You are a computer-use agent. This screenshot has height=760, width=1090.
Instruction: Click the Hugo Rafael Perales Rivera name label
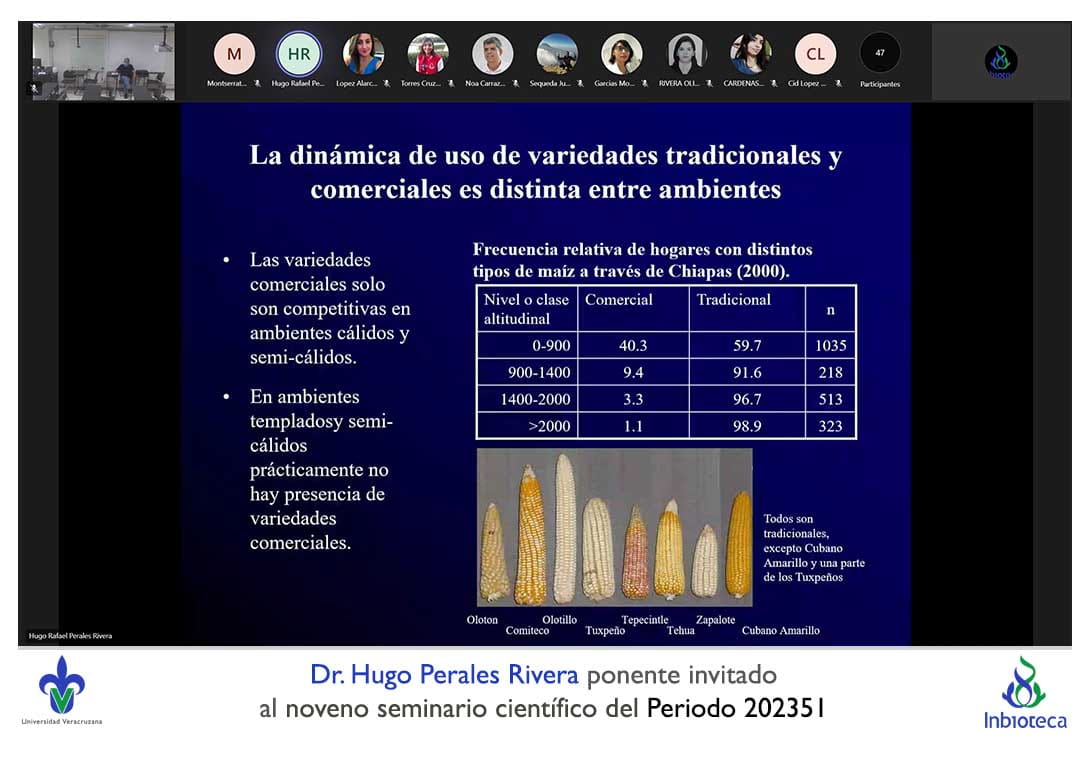[70, 636]
